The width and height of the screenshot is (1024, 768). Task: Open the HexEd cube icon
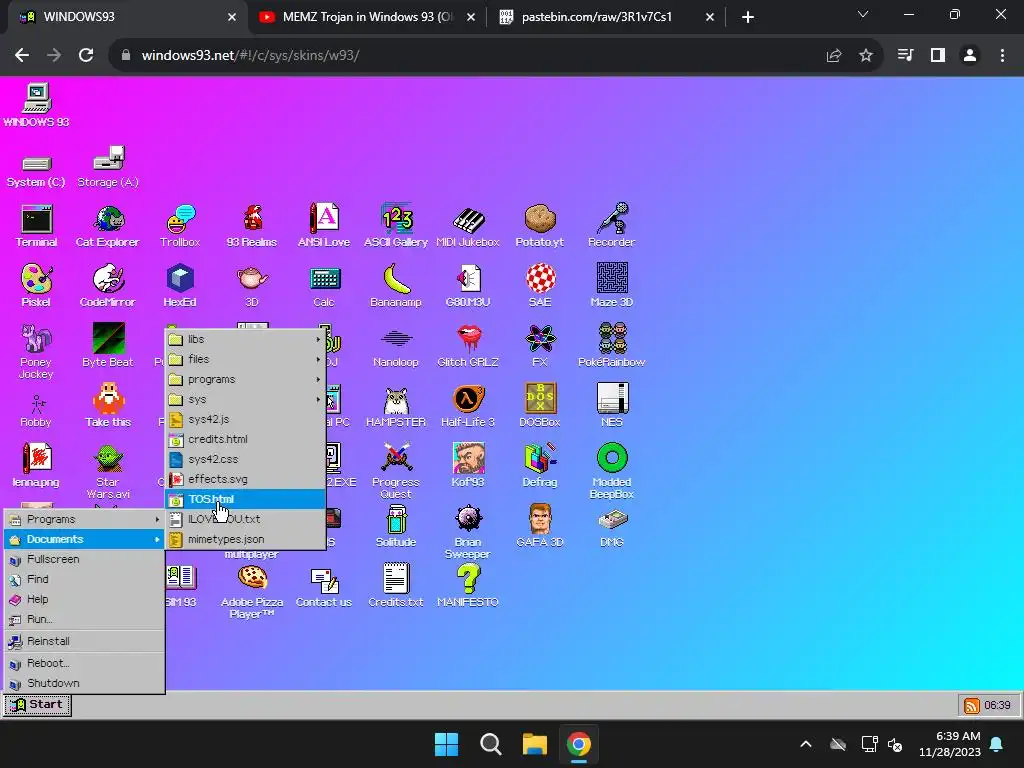point(180,286)
